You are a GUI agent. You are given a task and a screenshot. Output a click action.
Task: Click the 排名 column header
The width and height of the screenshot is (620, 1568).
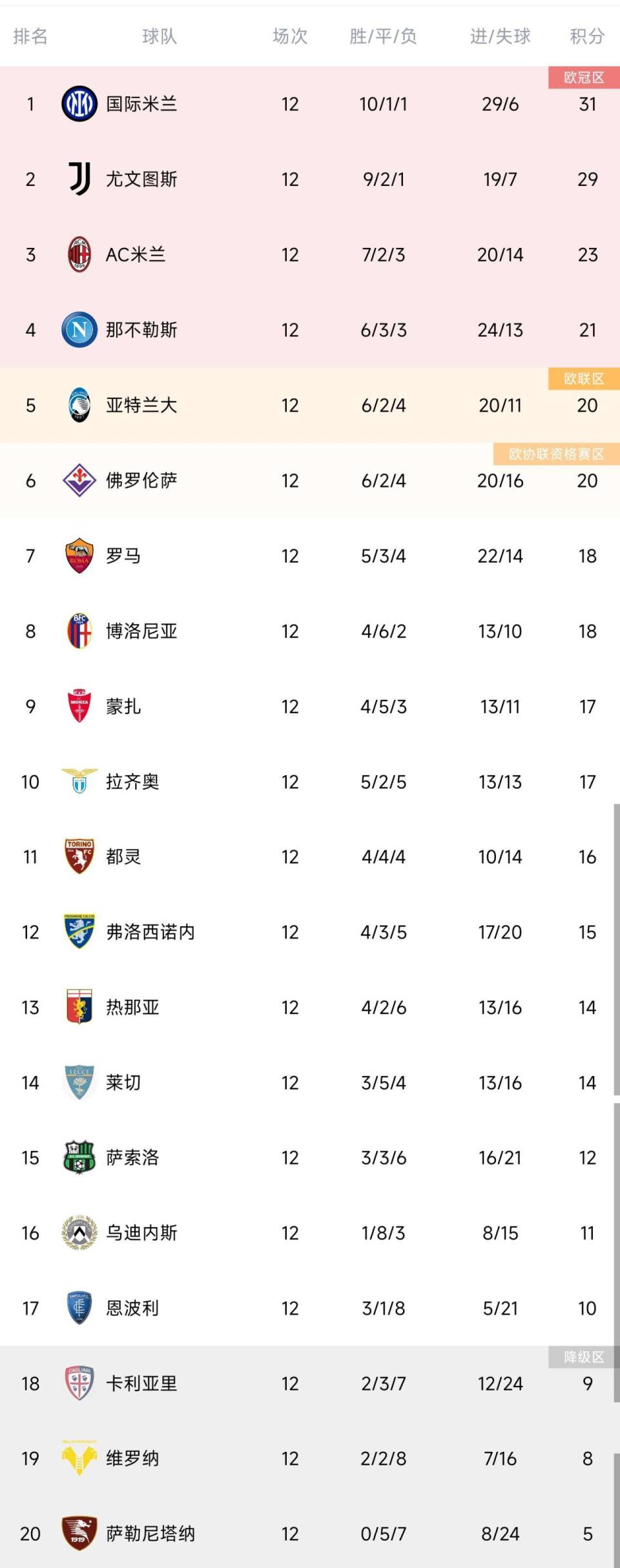click(30, 37)
